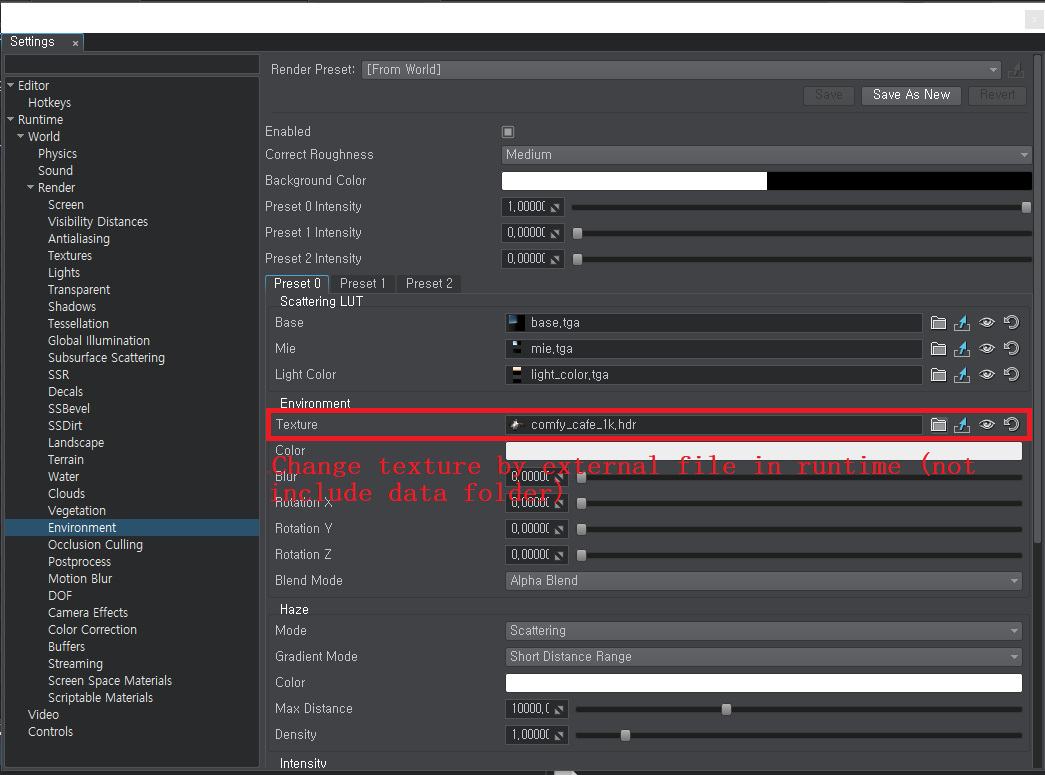The height and width of the screenshot is (775, 1045).
Task: Click the Save As New button
Action: tap(910, 95)
